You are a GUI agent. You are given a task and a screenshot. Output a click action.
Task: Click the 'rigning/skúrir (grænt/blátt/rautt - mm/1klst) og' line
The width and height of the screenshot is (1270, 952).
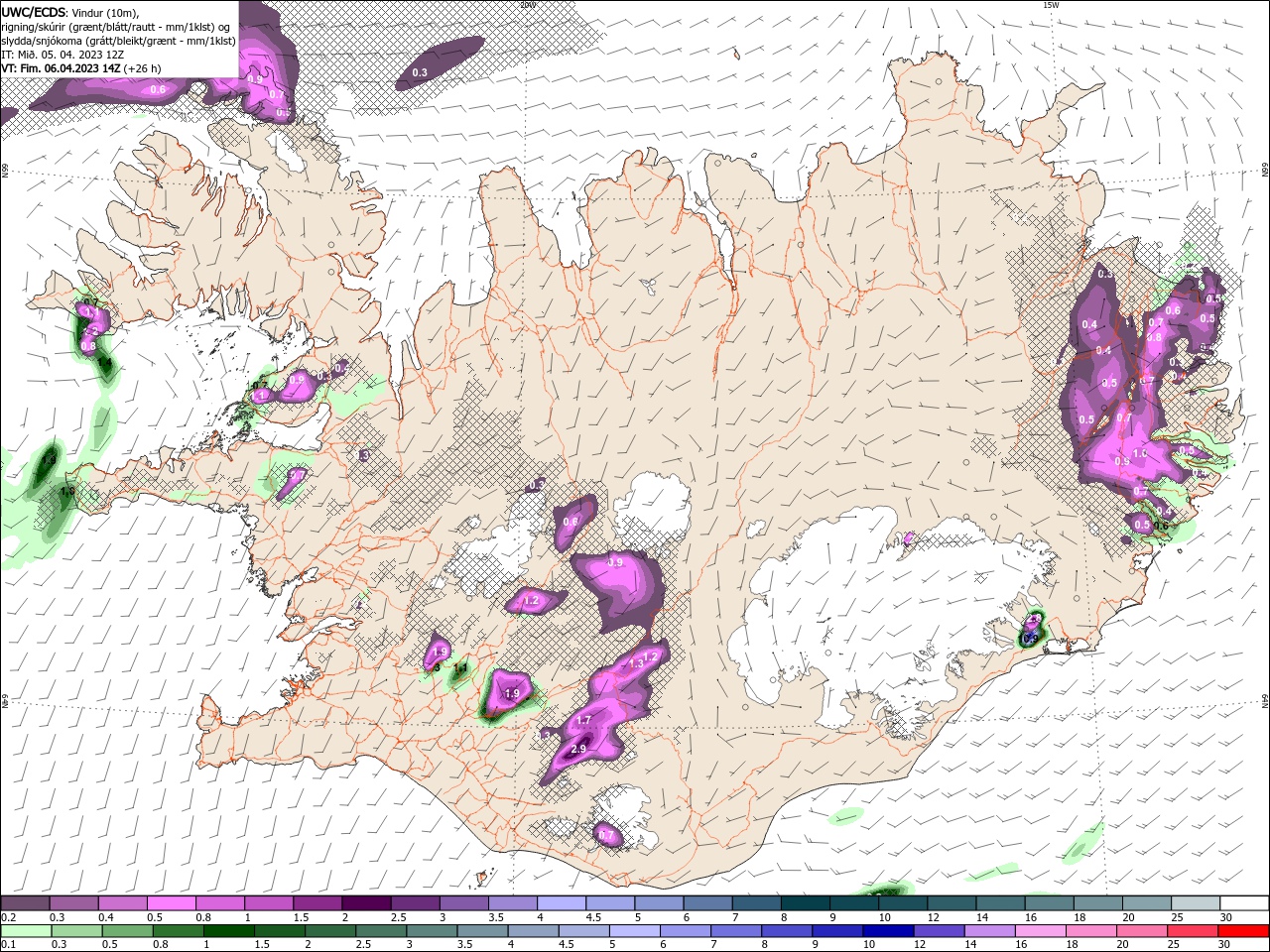click(117, 27)
